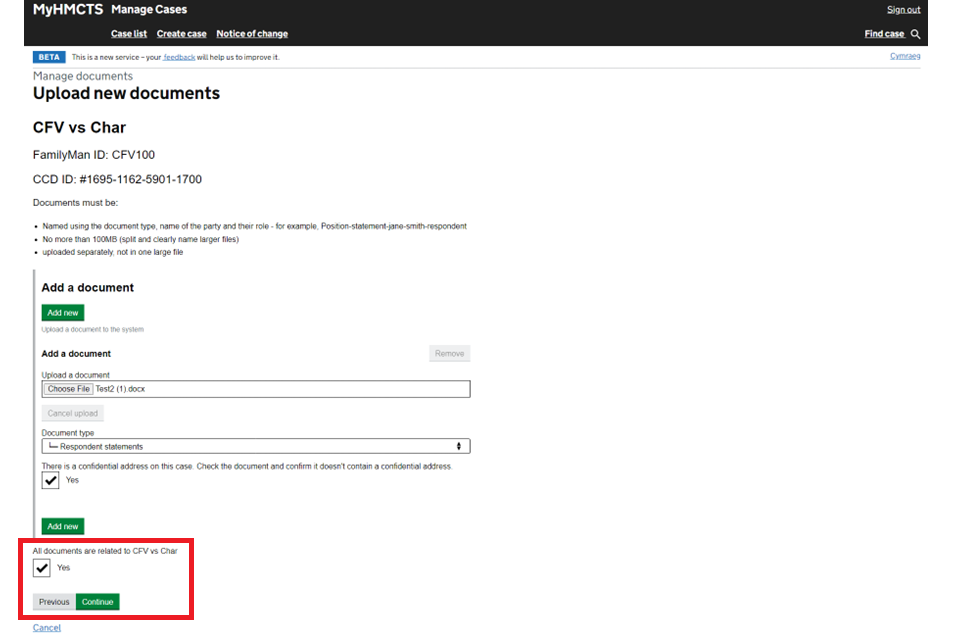Click the lower Add new button
Image resolution: width=960 pixels, height=640 pixels.
[62, 526]
